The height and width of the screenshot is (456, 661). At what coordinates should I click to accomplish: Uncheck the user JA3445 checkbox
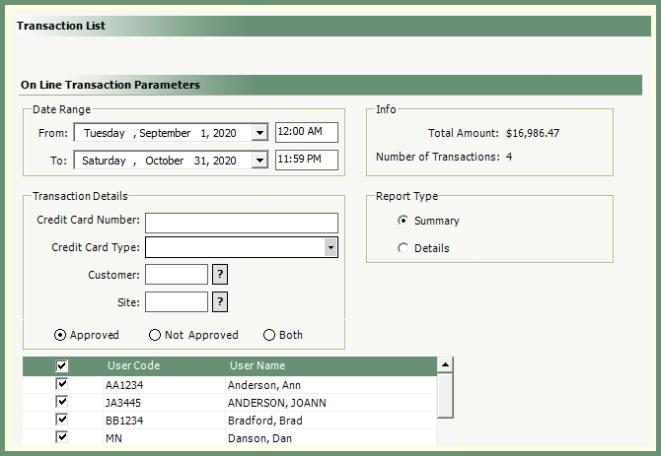click(62, 402)
